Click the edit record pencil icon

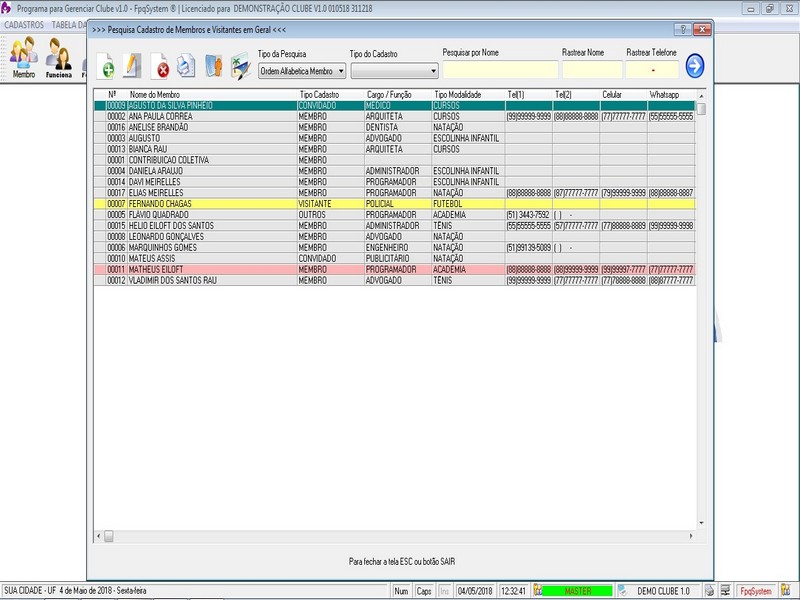(132, 66)
